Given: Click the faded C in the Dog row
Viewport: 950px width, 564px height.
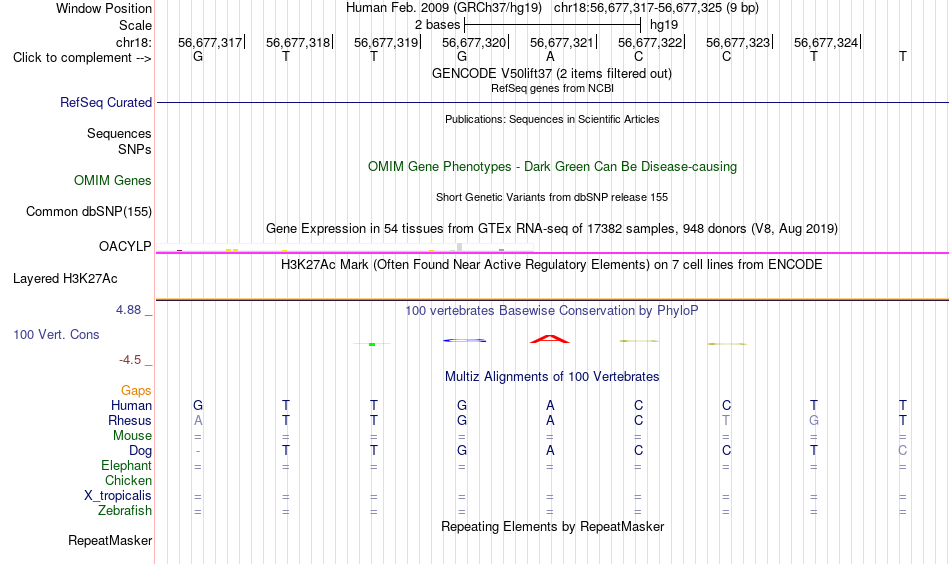Looking at the screenshot, I should click(x=903, y=451).
